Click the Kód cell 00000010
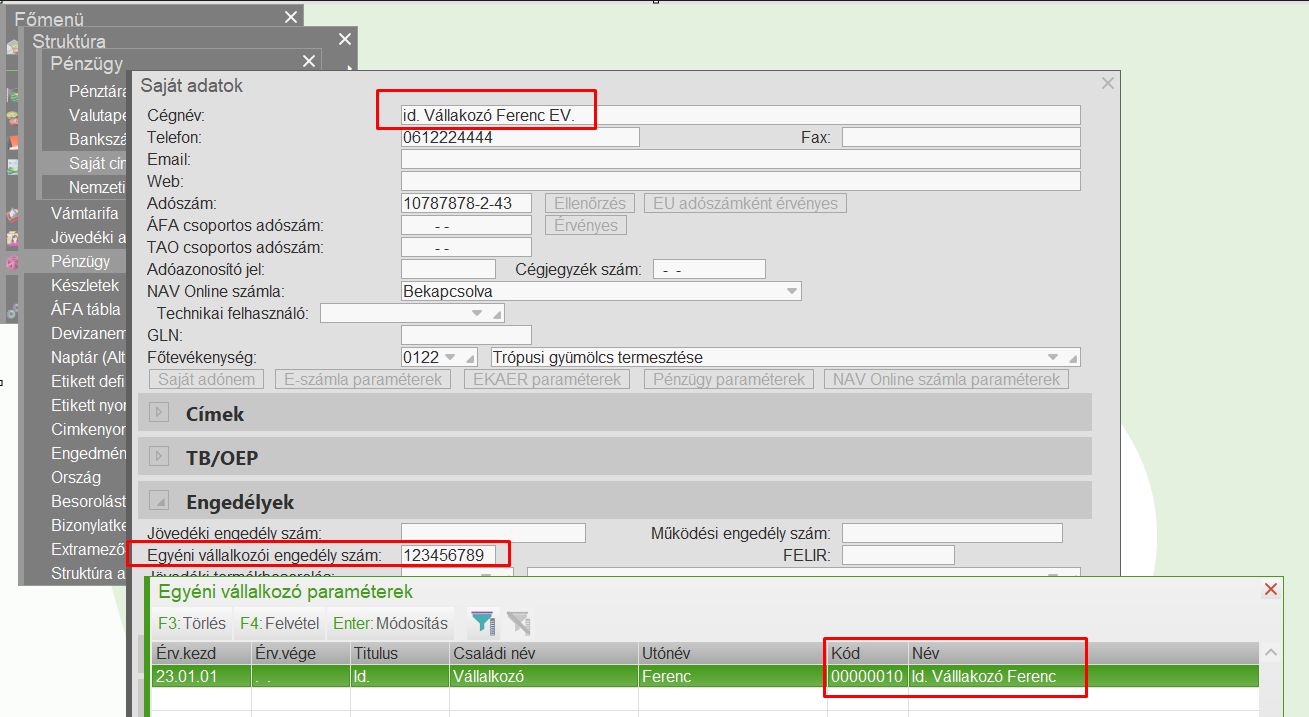 tap(867, 676)
